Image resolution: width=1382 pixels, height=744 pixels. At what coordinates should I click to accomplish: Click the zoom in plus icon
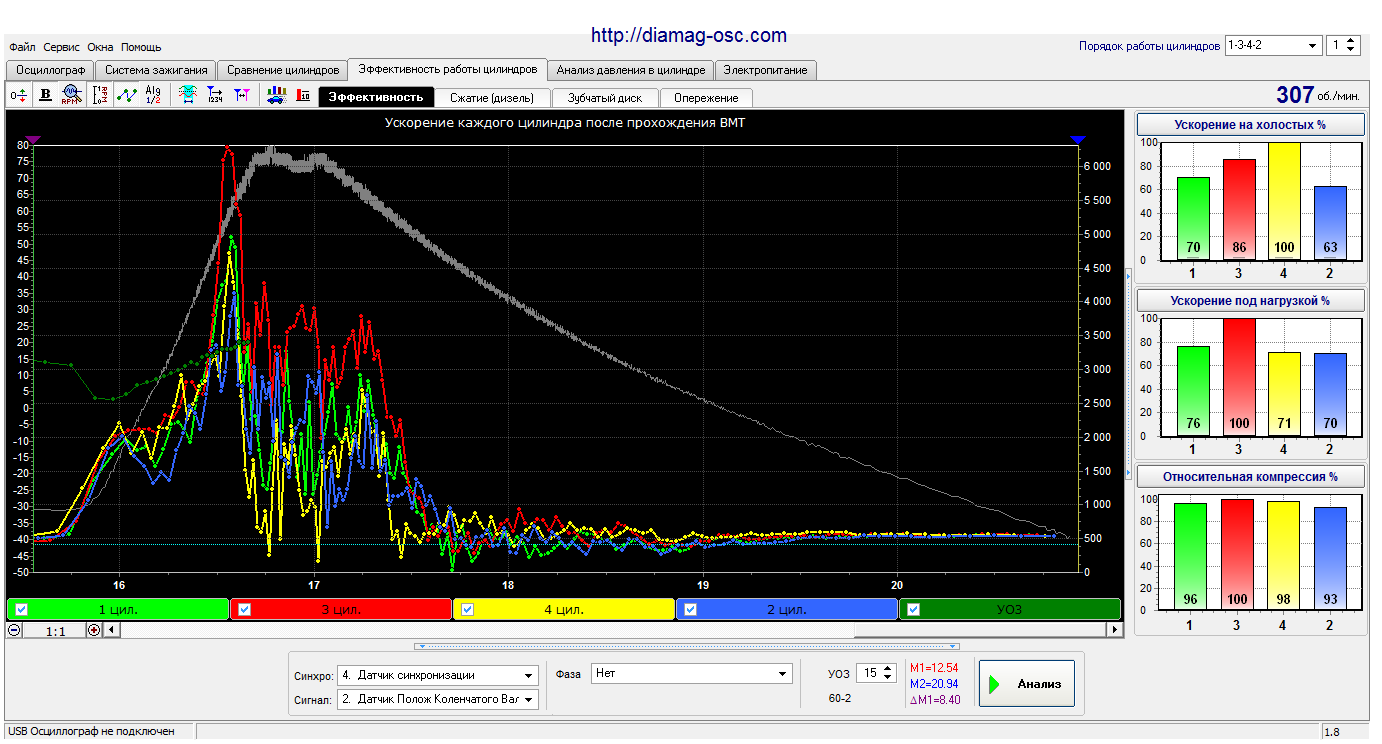coord(94,630)
